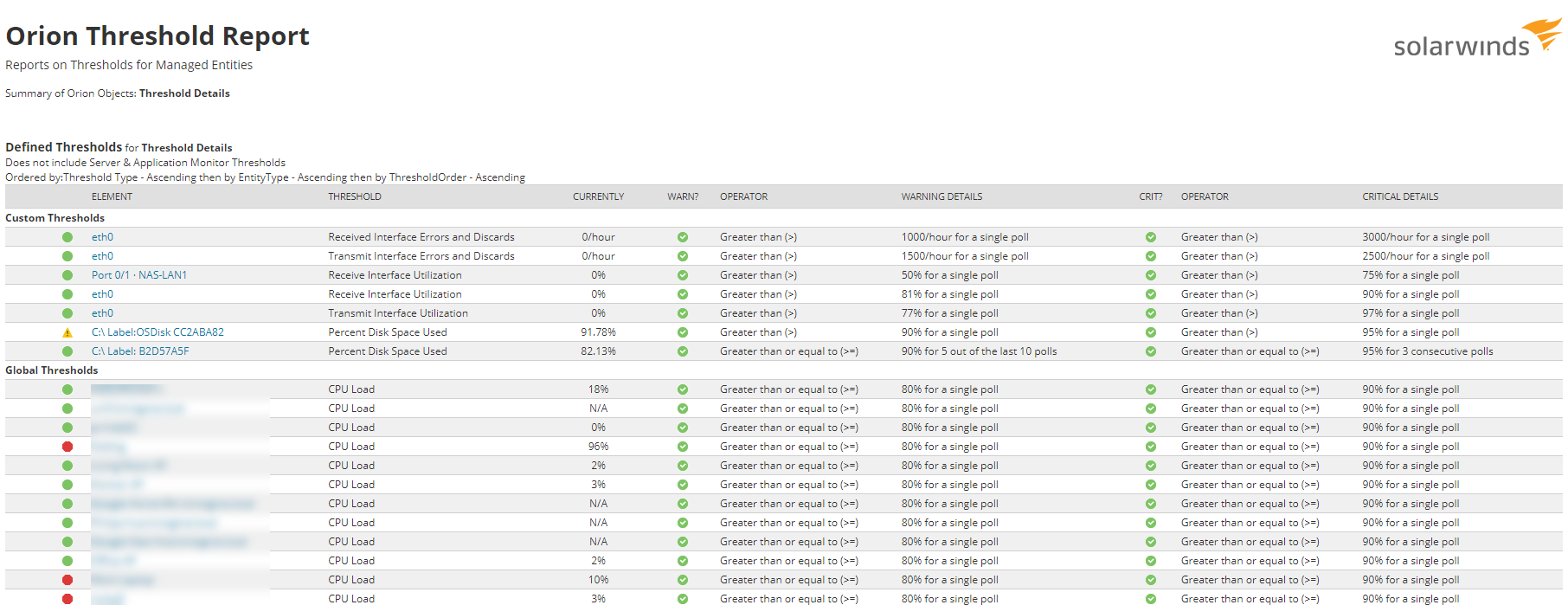Open the Port 0/1 · NAS-LAN1 link
Screen dimensions: 1568x605
tap(139, 275)
